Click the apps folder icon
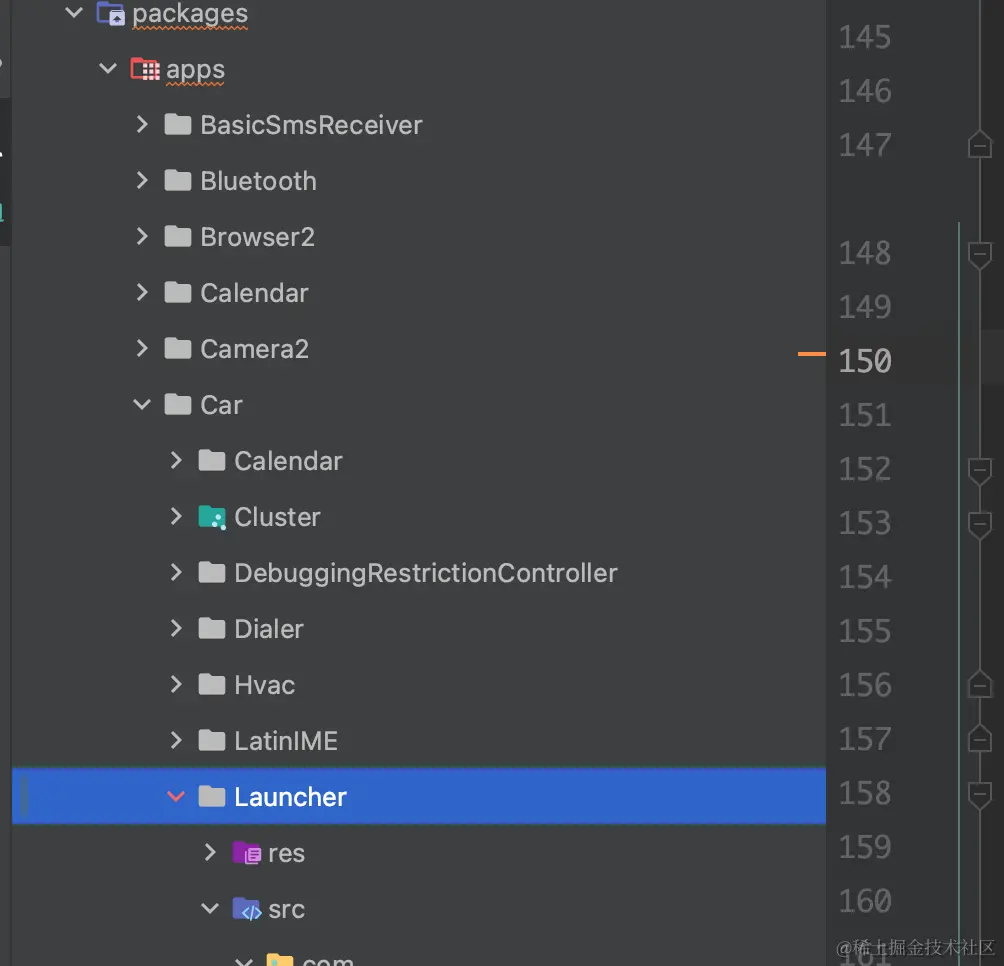The image size is (1004, 966). click(145, 70)
